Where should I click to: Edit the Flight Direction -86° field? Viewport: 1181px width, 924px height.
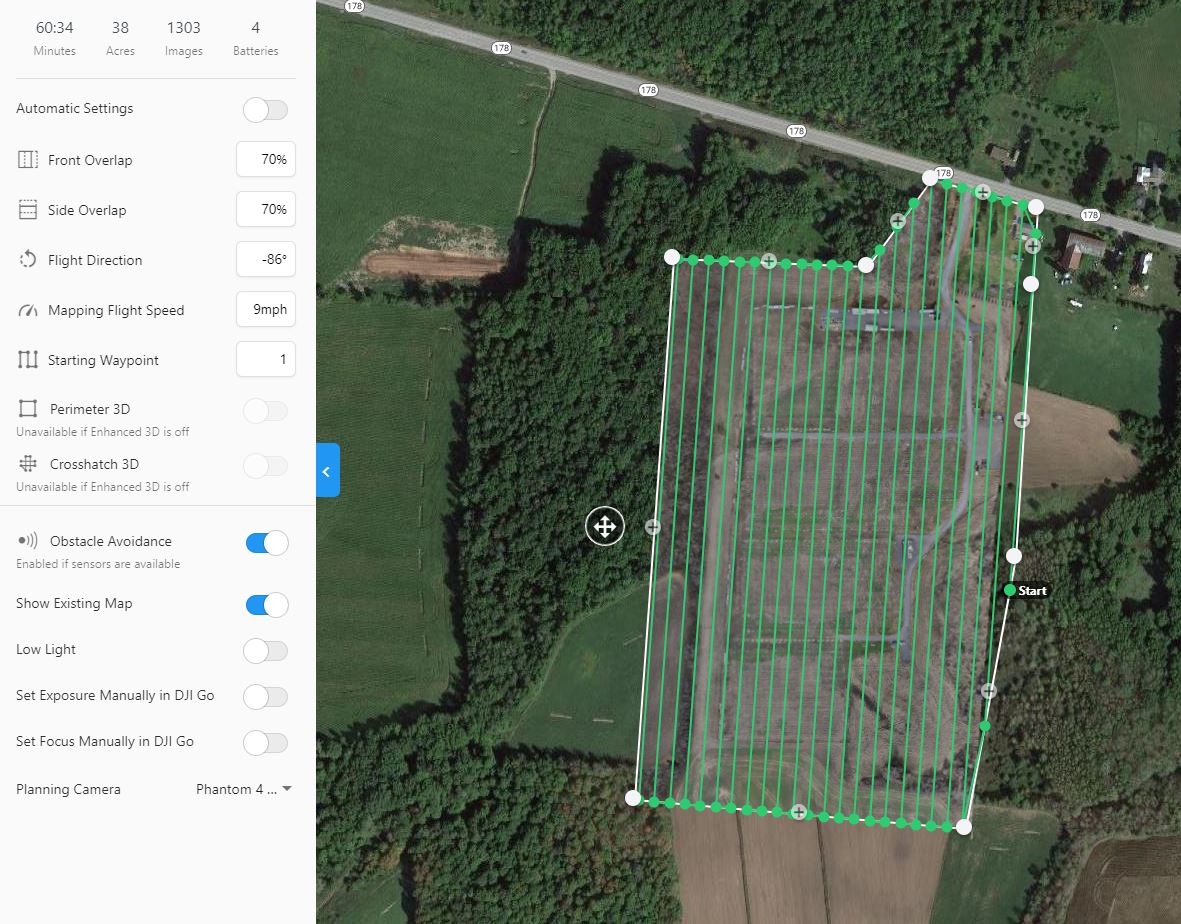(x=266, y=259)
